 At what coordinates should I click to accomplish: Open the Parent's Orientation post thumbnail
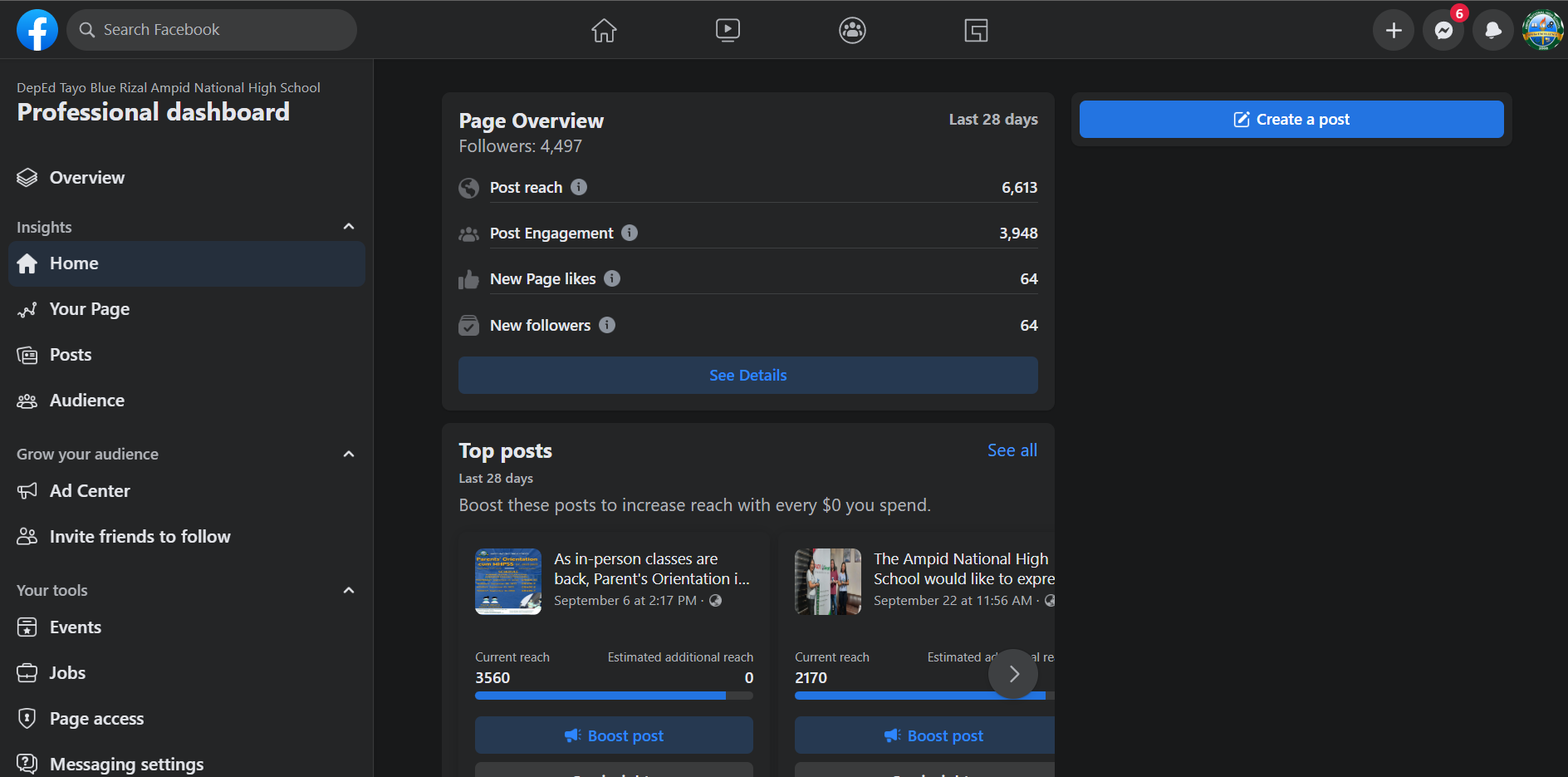pyautogui.click(x=508, y=582)
